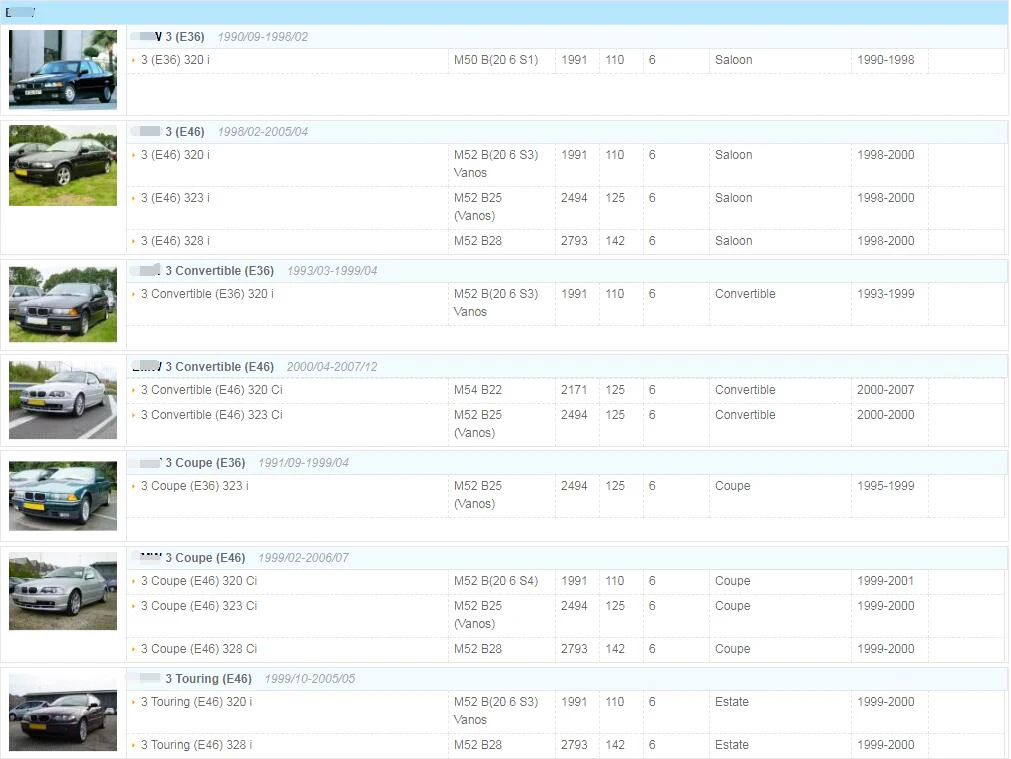Click years 1990-1998 for 3 (E36)
Viewport: 1011px width, 759px height.
[x=886, y=60]
